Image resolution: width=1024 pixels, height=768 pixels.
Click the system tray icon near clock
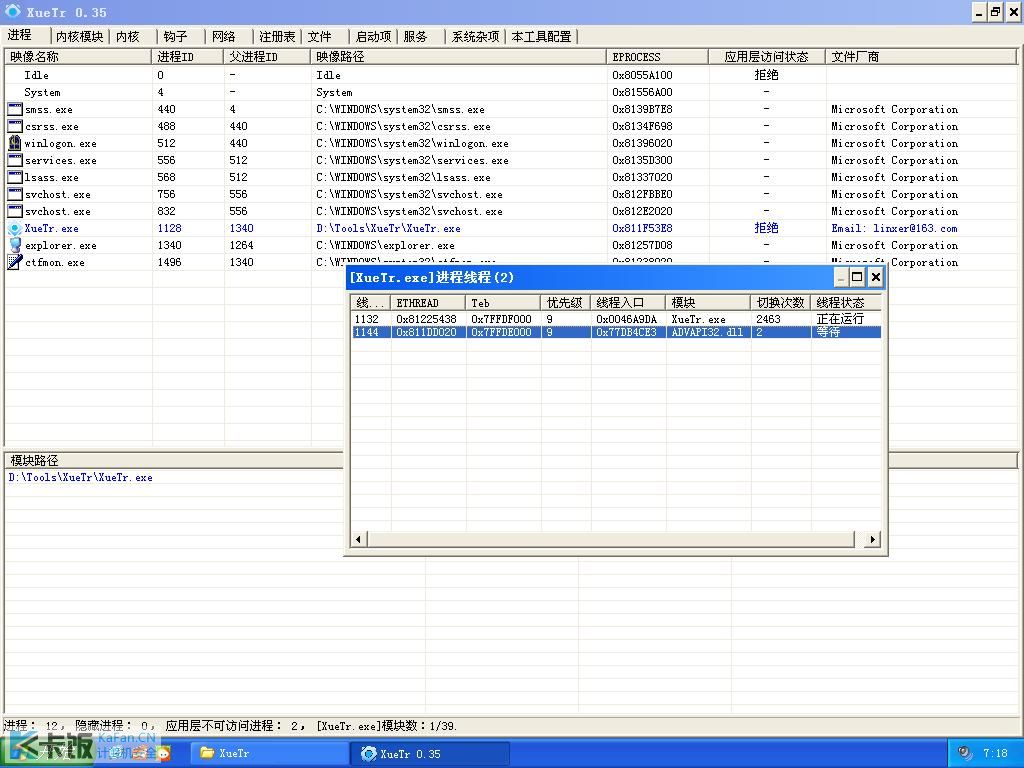tap(965, 753)
